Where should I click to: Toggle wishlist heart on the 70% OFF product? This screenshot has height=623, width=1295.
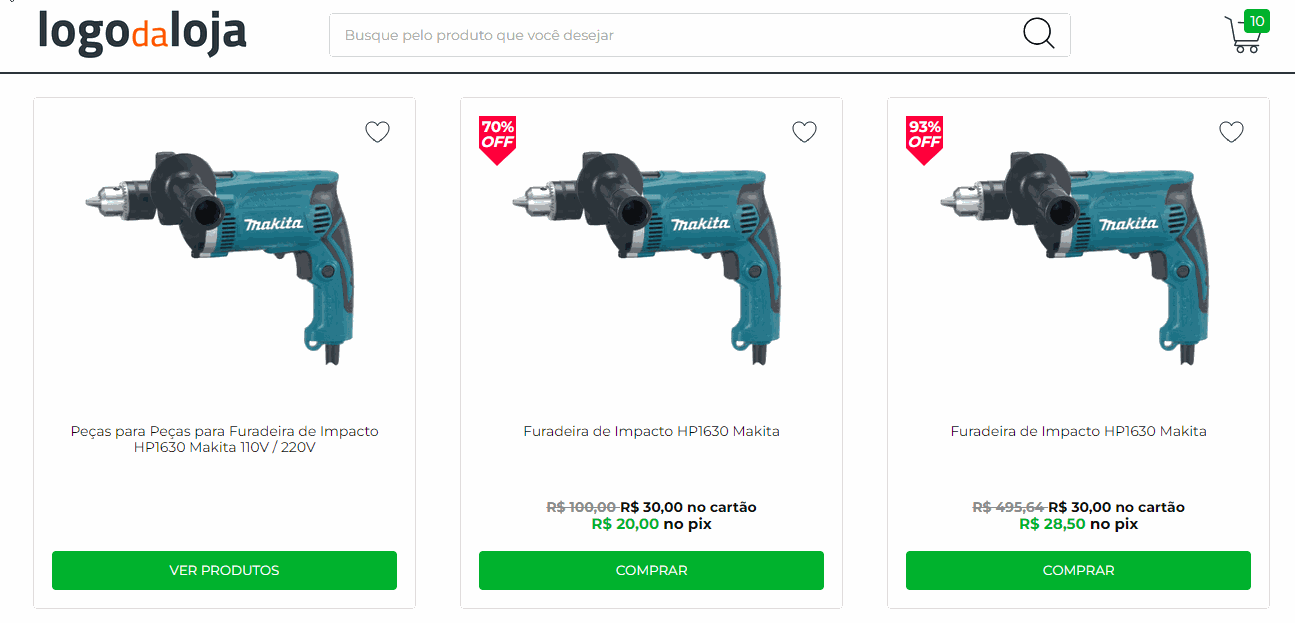(x=804, y=132)
